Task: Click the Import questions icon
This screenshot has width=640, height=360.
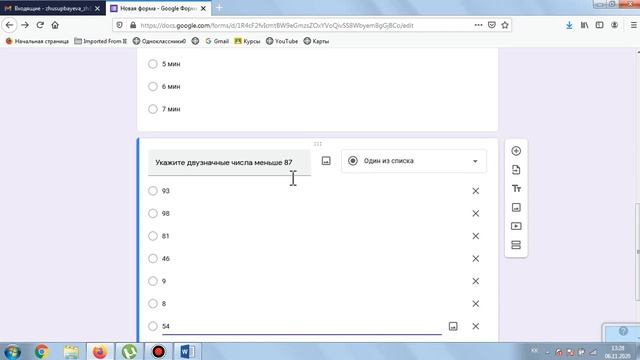Action: coord(516,170)
